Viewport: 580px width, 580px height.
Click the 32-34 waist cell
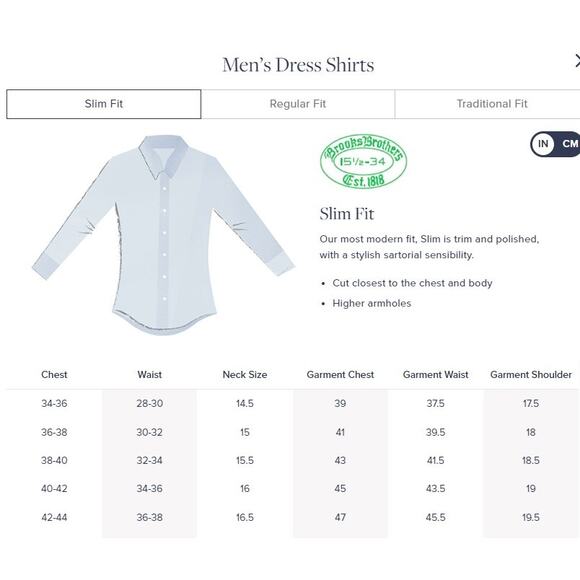(149, 461)
